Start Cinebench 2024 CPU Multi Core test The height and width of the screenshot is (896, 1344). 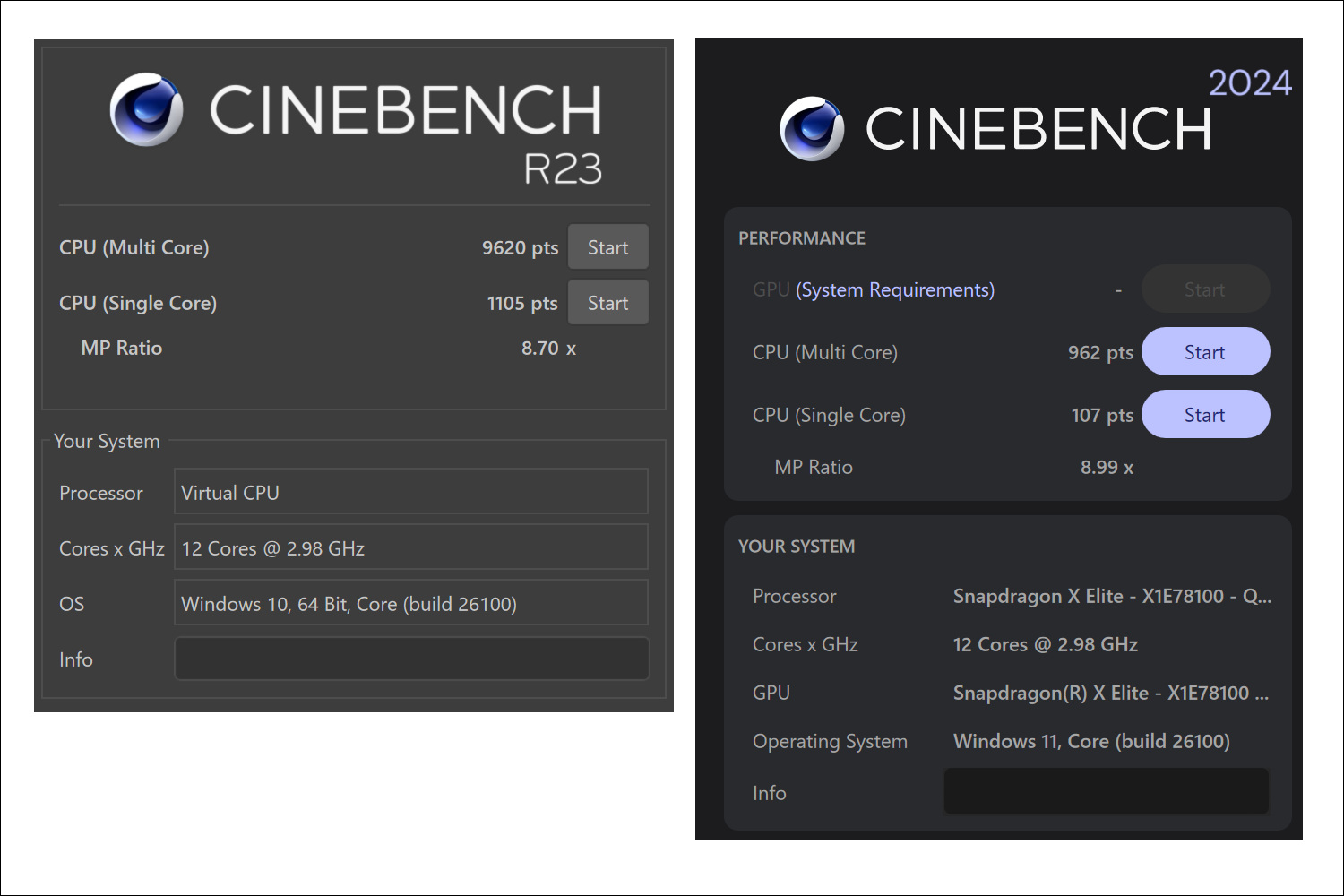pos(1206,352)
